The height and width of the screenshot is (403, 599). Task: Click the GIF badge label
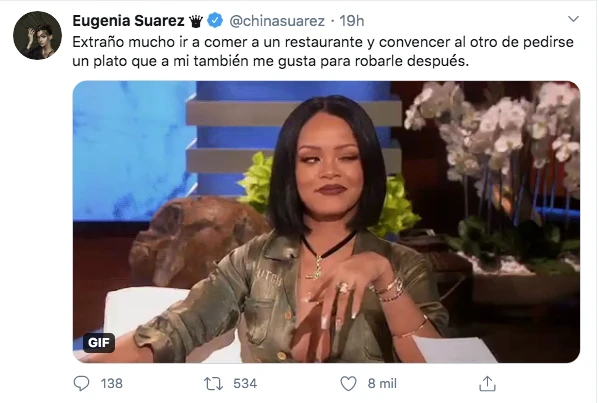pos(99,342)
